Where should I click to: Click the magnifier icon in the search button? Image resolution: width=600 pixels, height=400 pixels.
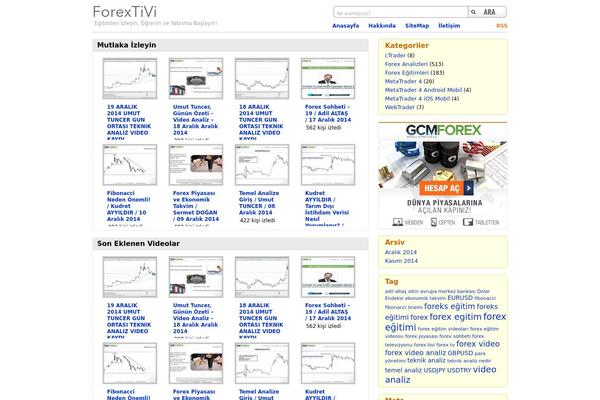tap(473, 12)
